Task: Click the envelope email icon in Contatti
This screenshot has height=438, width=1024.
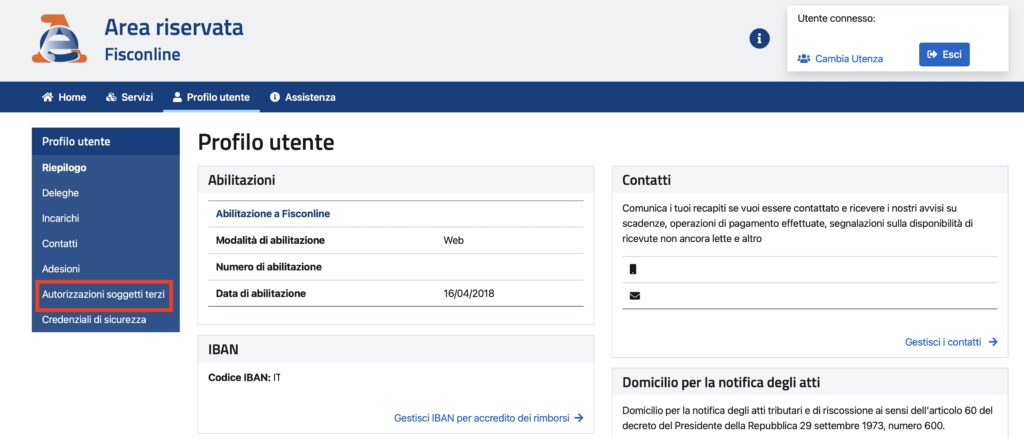Action: [x=635, y=296]
